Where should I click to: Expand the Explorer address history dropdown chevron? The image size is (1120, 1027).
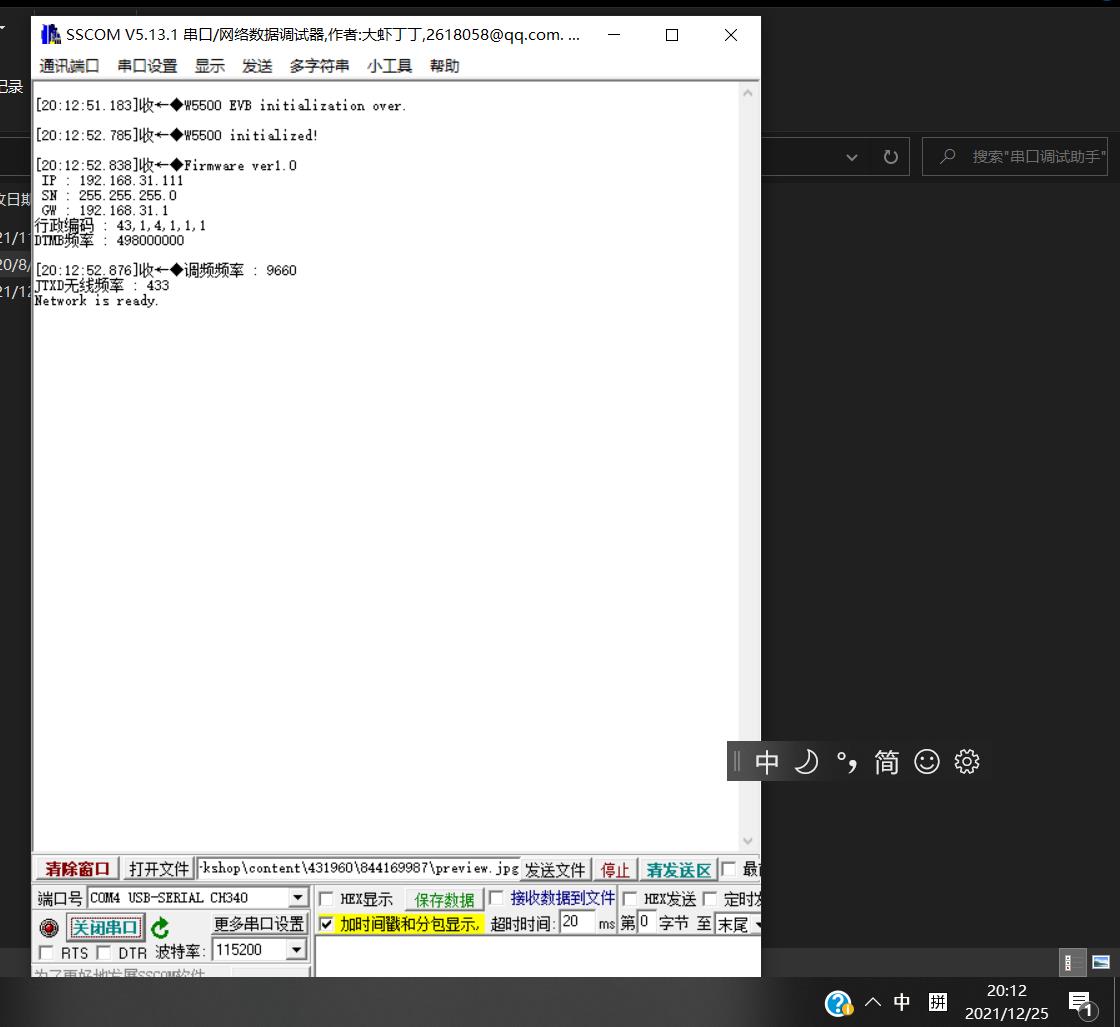tap(851, 157)
